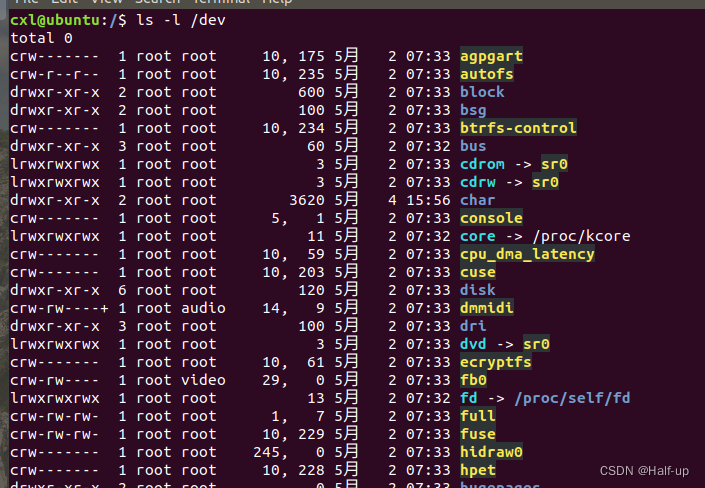The height and width of the screenshot is (488, 705).
Task: Click link count 6 on disk row
Action: point(122,290)
